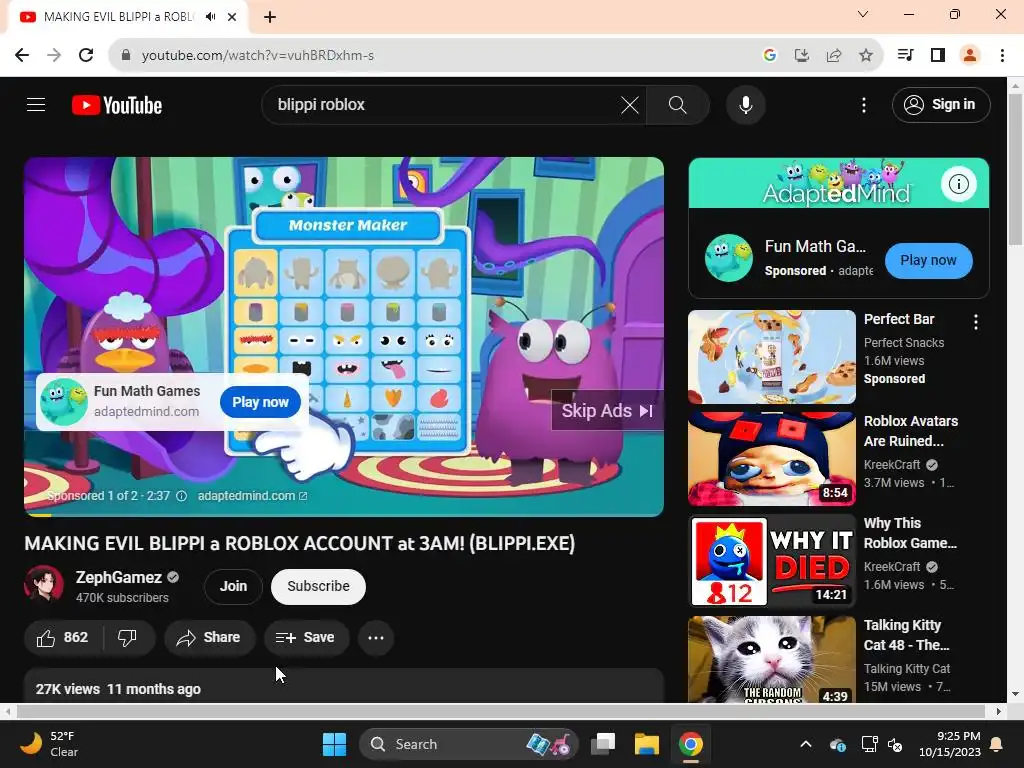
Task: Clear the search box with X
Action: (630, 104)
